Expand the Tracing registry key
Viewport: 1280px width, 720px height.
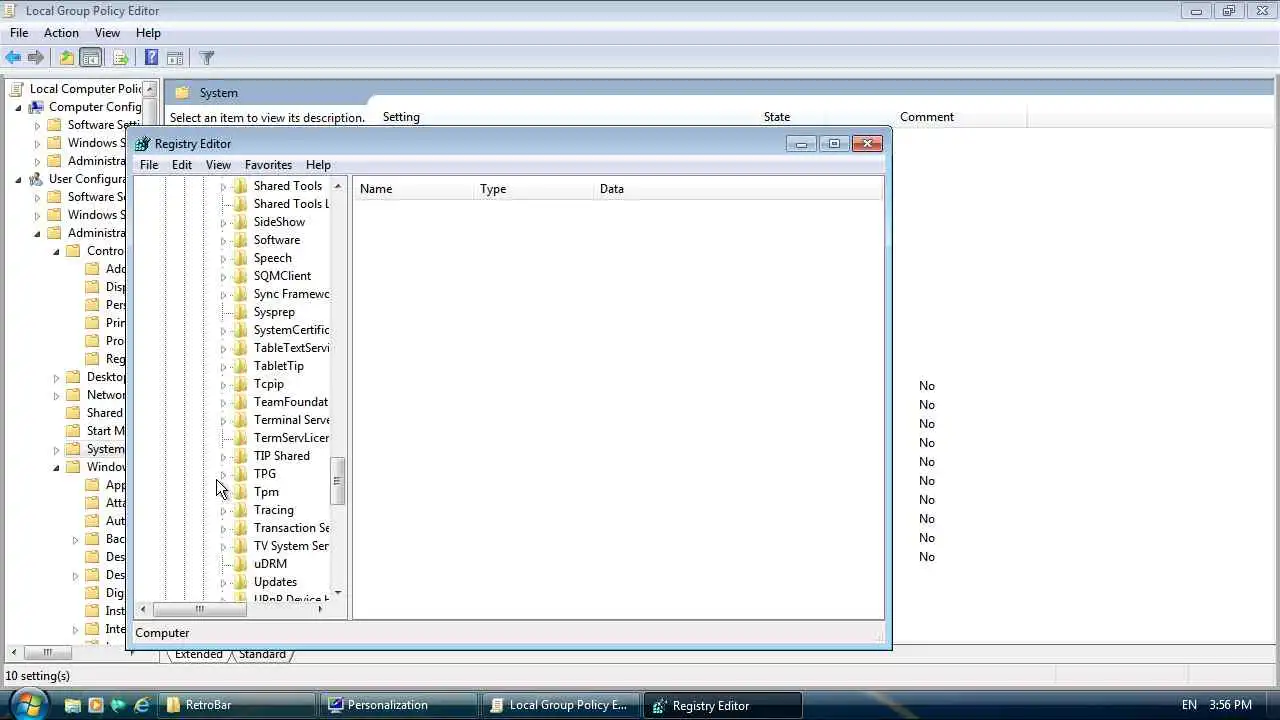(224, 510)
